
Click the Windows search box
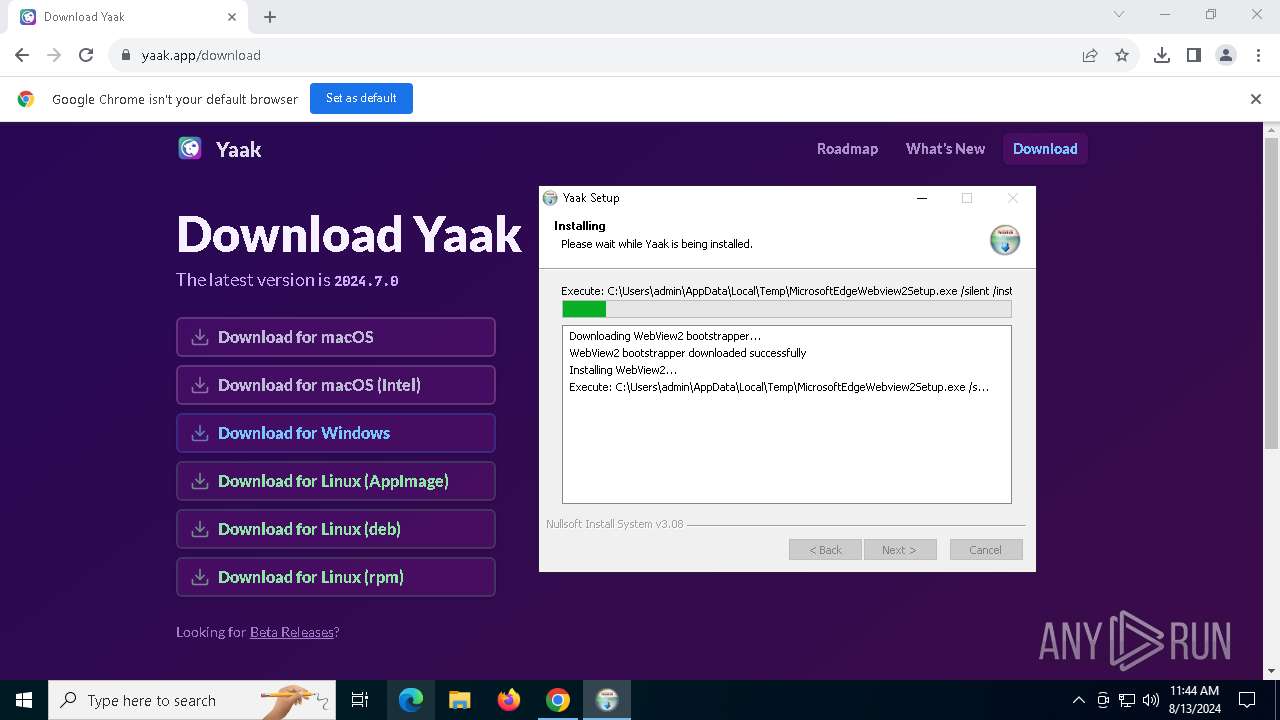(x=192, y=700)
